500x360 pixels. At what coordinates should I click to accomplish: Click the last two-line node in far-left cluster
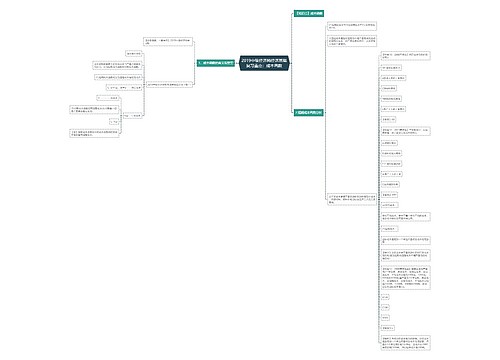point(94,133)
